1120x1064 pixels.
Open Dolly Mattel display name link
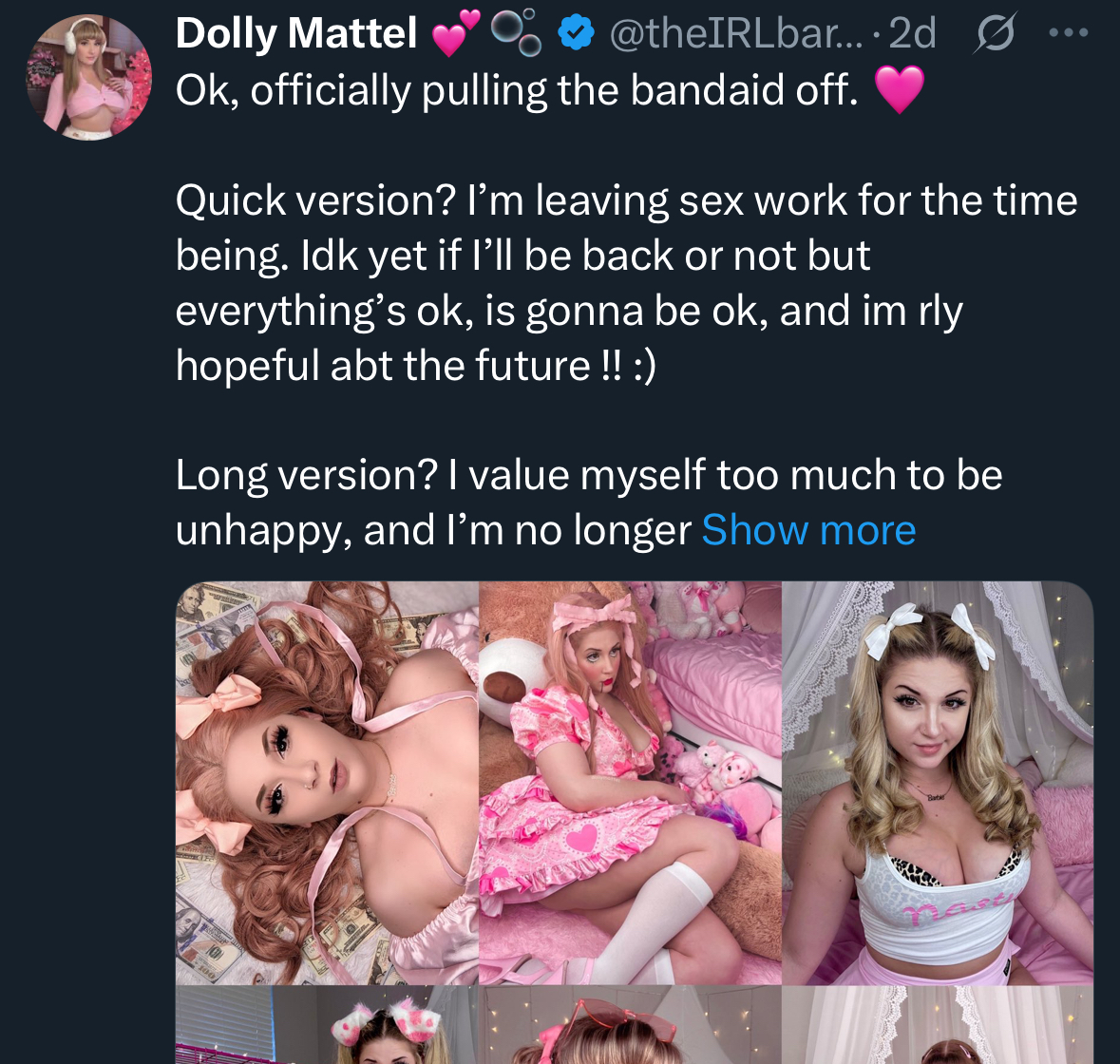296,34
